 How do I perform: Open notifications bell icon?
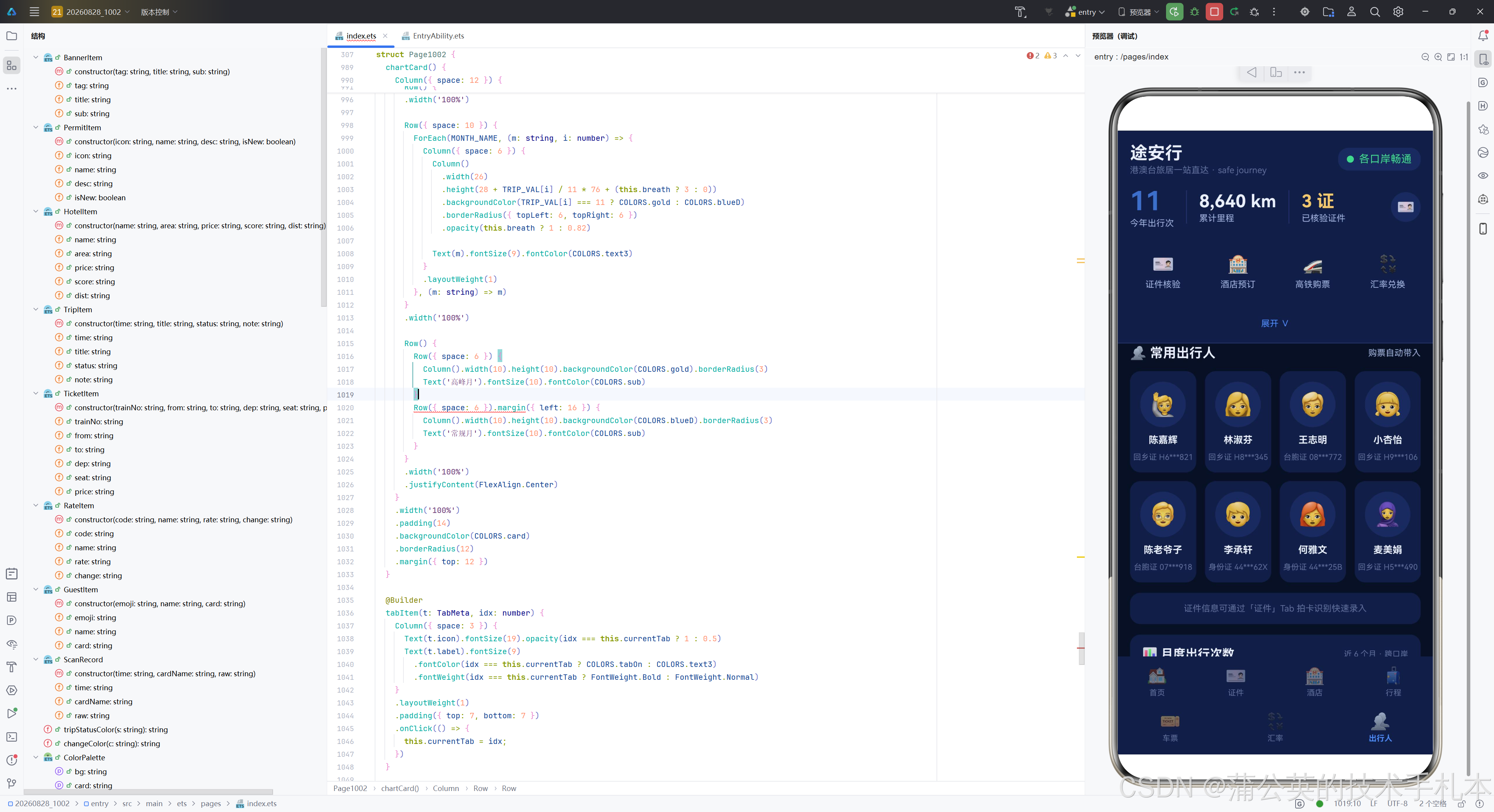(1482, 36)
